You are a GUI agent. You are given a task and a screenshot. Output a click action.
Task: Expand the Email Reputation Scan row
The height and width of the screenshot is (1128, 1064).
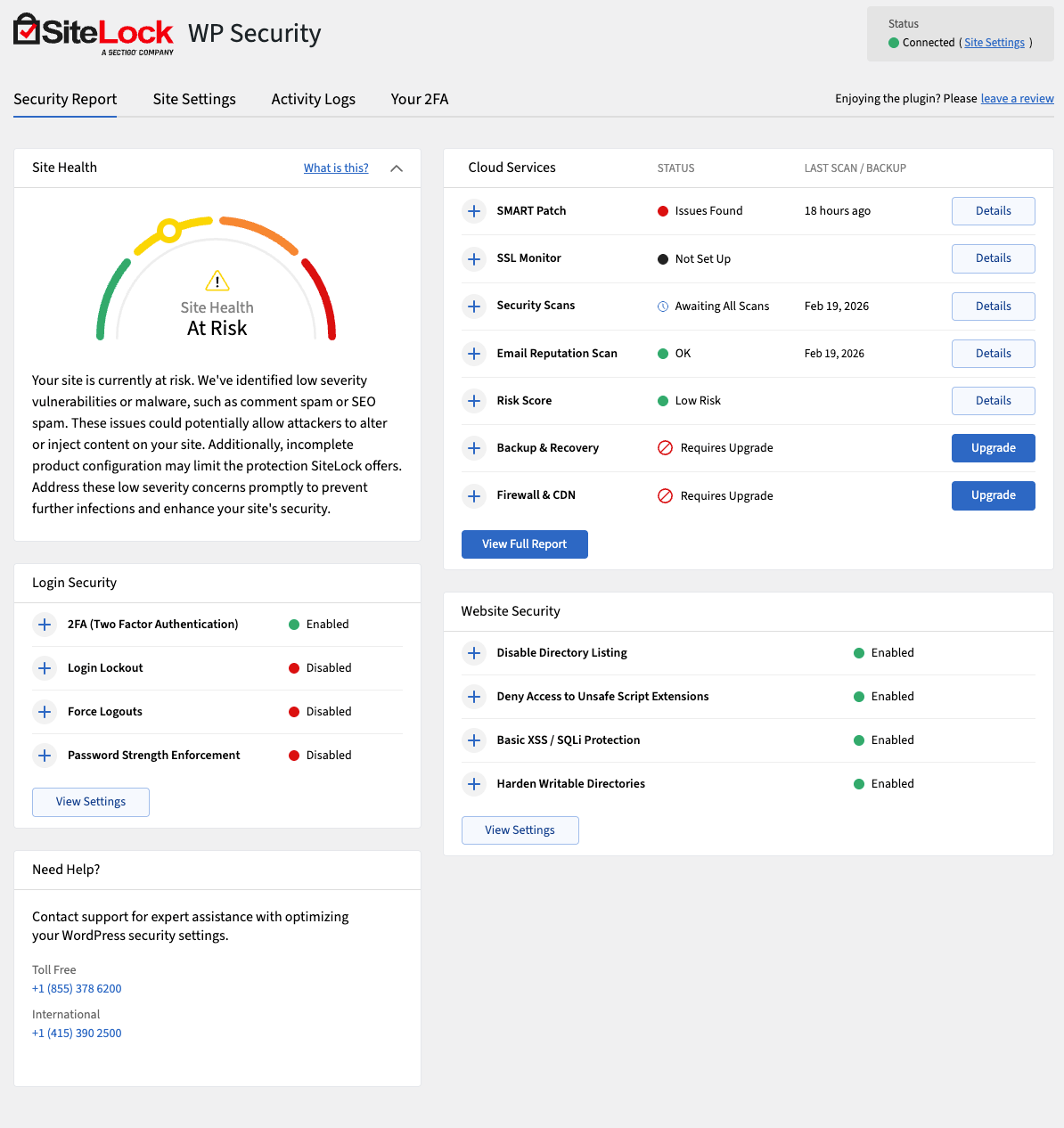pyautogui.click(x=474, y=354)
